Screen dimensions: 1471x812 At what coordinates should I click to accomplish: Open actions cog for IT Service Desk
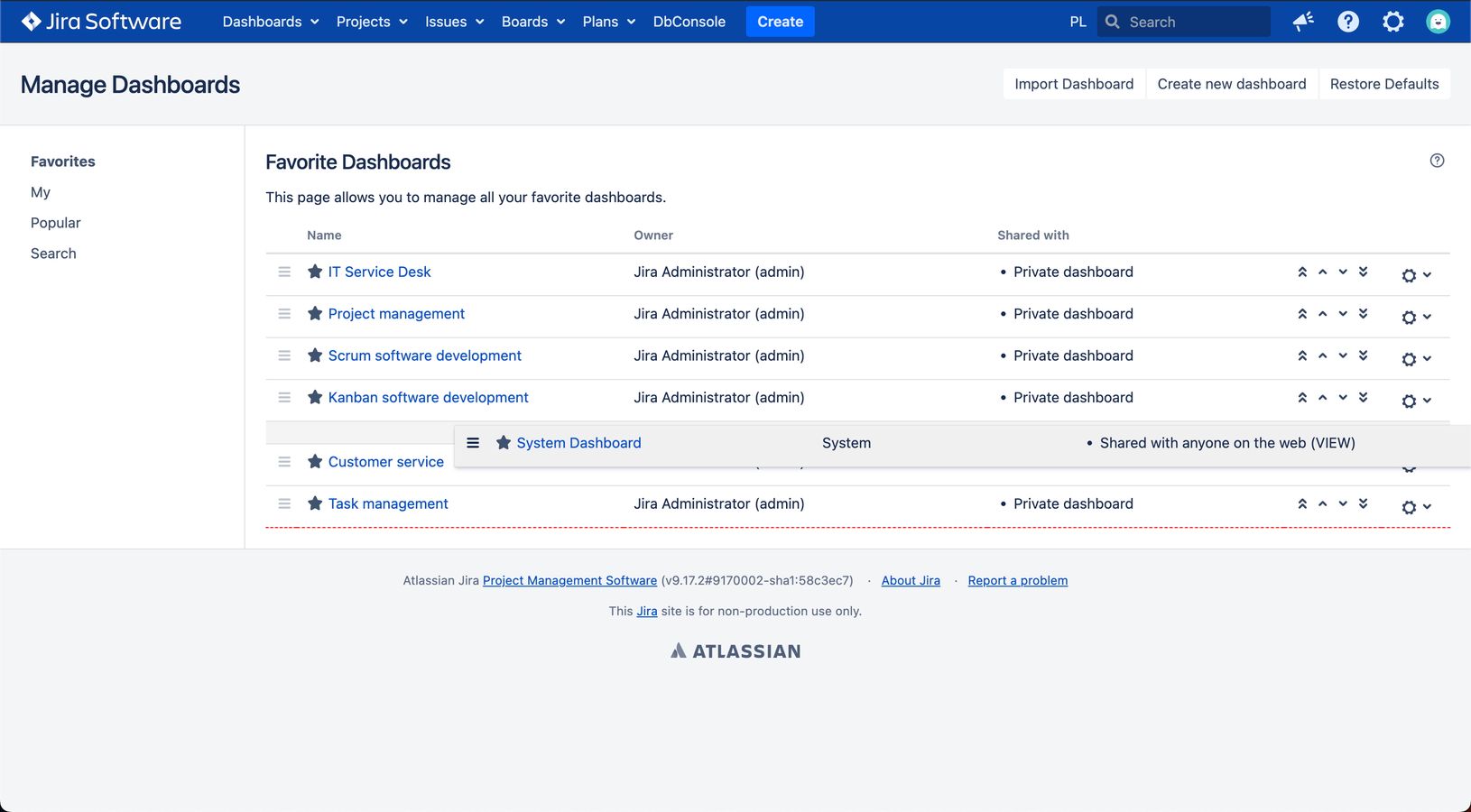point(1416,275)
